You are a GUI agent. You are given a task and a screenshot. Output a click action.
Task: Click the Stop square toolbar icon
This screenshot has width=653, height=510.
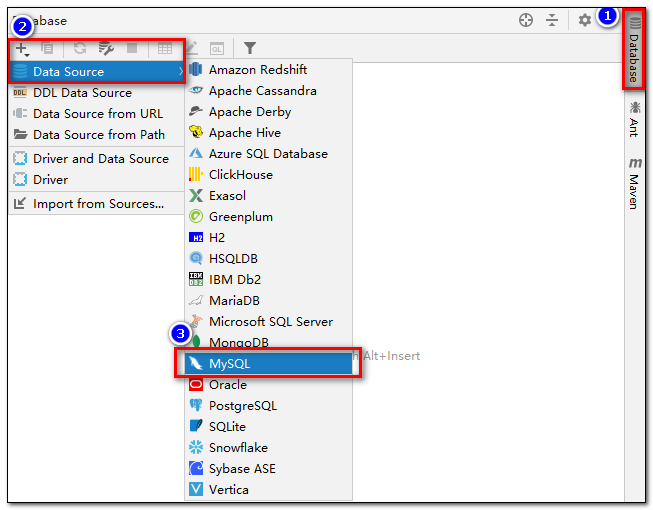pos(132,48)
